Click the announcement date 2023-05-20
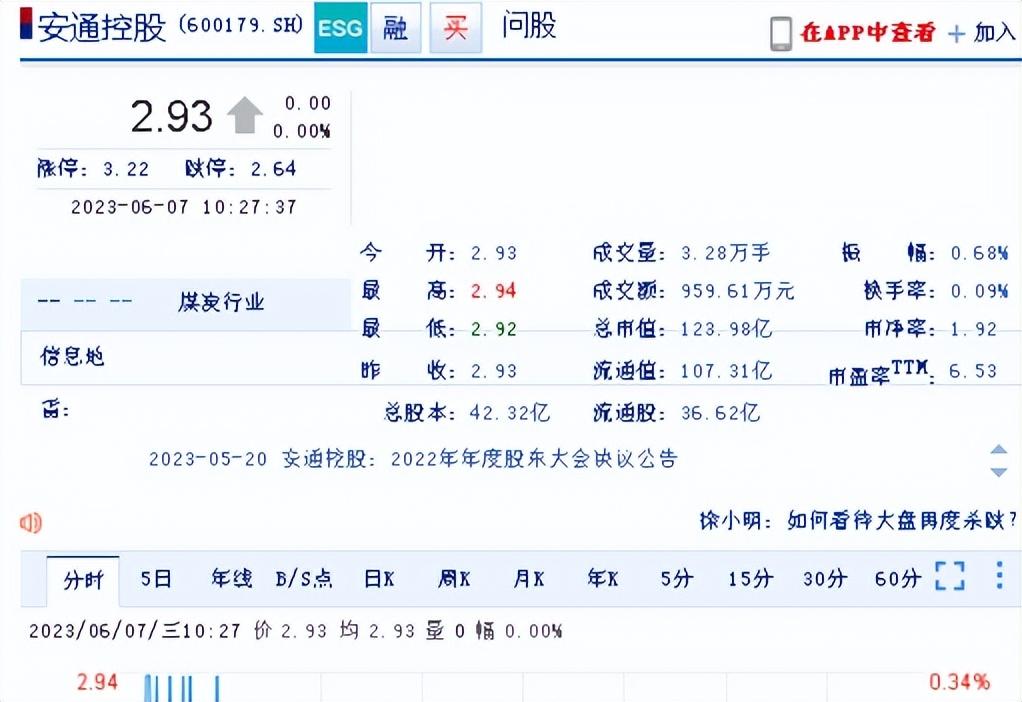The width and height of the screenshot is (1022, 702). [x=208, y=460]
